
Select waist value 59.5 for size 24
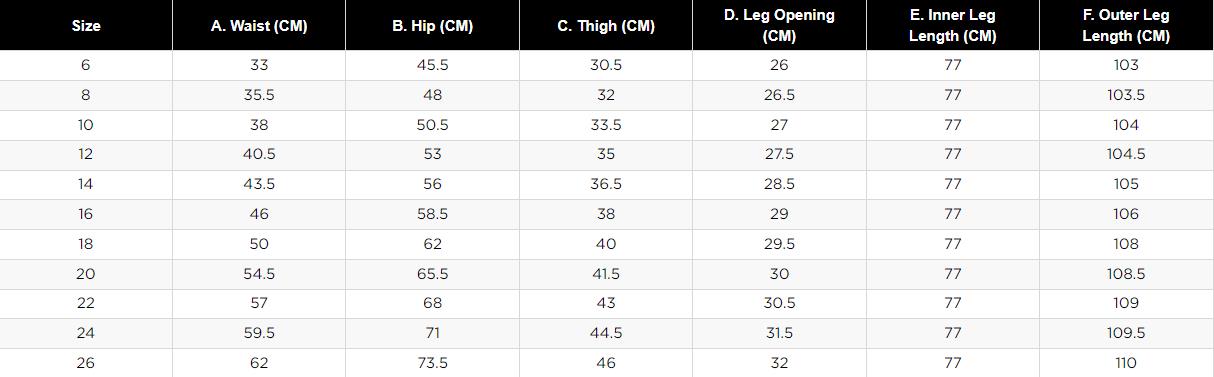click(x=259, y=333)
